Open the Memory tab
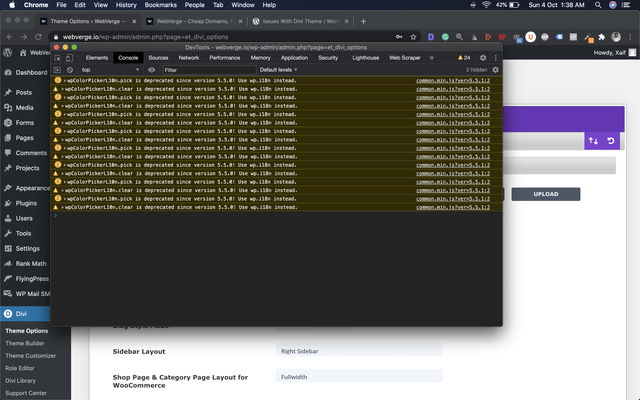Image resolution: width=640 pixels, height=400 pixels. (x=260, y=58)
